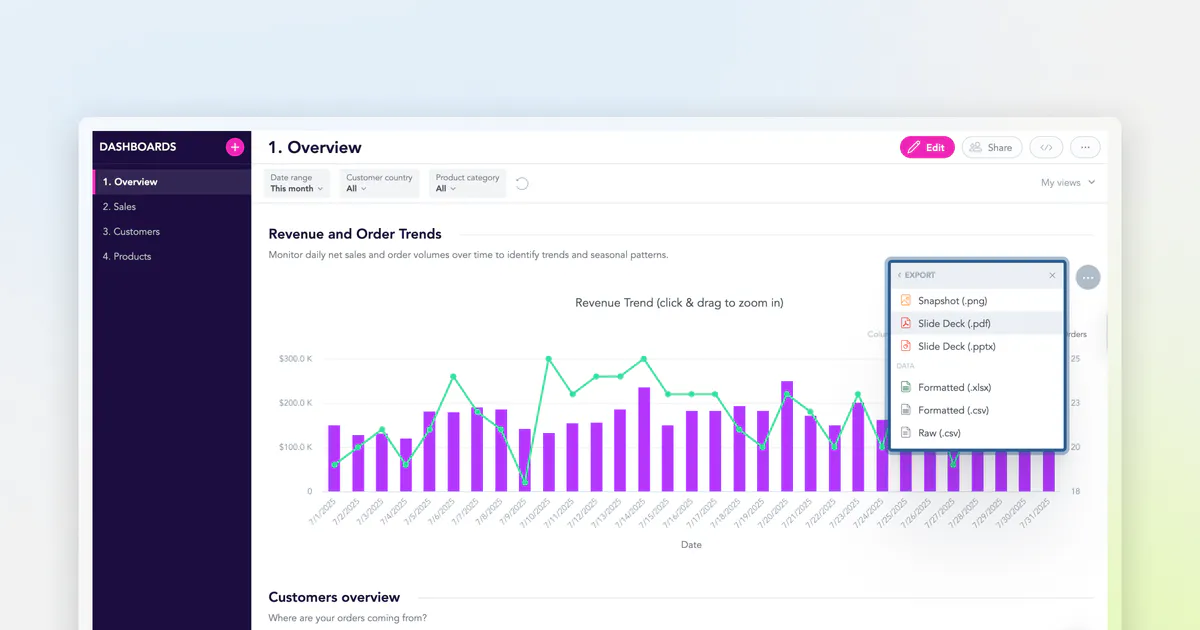Viewport: 1200px width, 630px height.
Task: Open the My views dropdown
Action: click(1068, 183)
